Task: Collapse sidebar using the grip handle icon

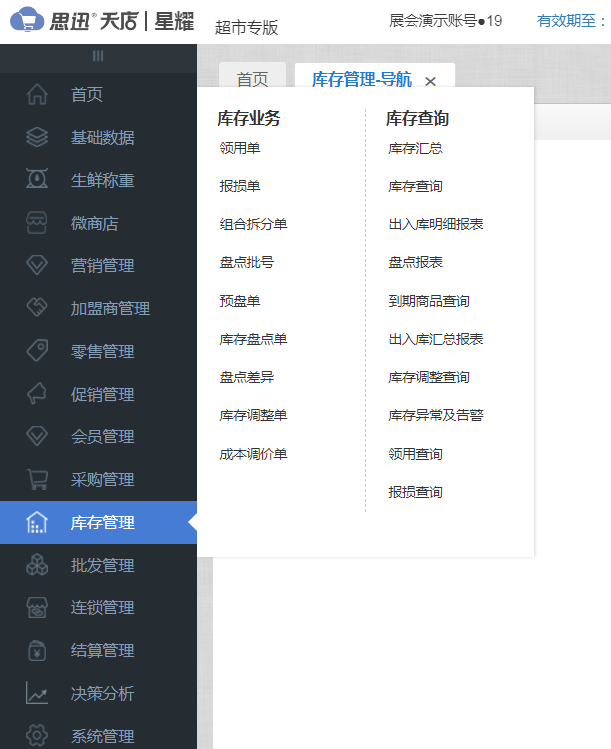Action: pyautogui.click(x=98, y=56)
